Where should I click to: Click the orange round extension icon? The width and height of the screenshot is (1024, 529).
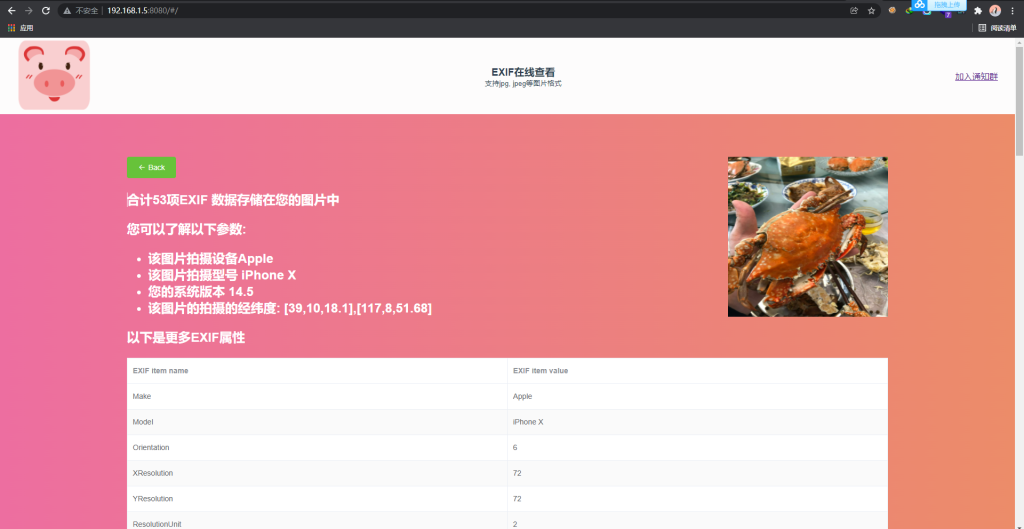pos(892,10)
